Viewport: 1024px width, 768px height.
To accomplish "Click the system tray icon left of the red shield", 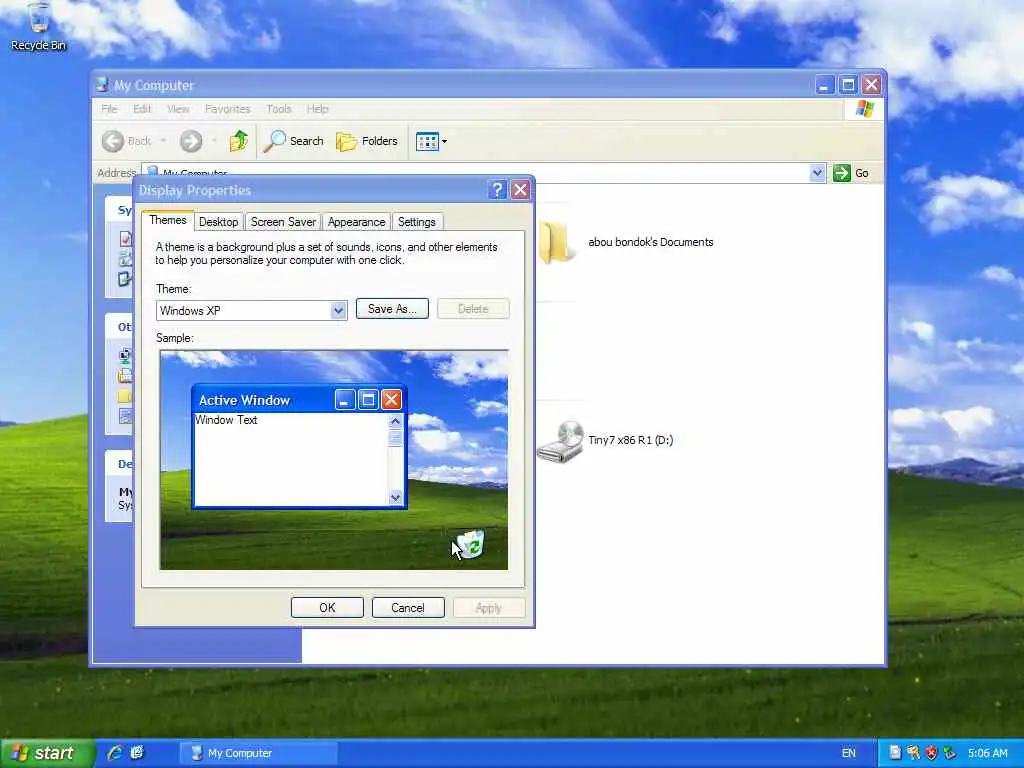I will pos(913,753).
